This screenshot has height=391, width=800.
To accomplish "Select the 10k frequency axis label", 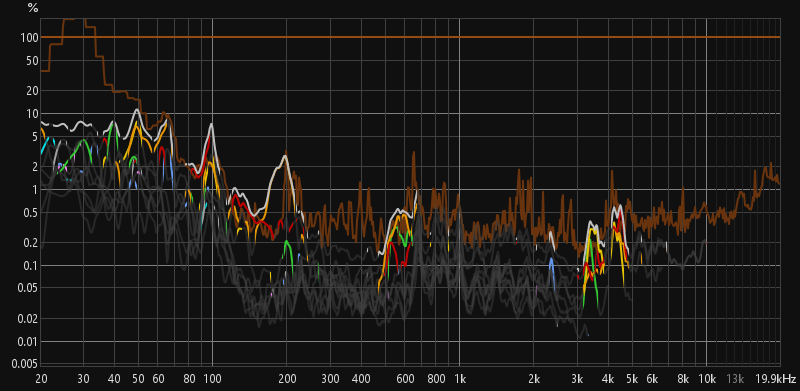I will (x=707, y=379).
